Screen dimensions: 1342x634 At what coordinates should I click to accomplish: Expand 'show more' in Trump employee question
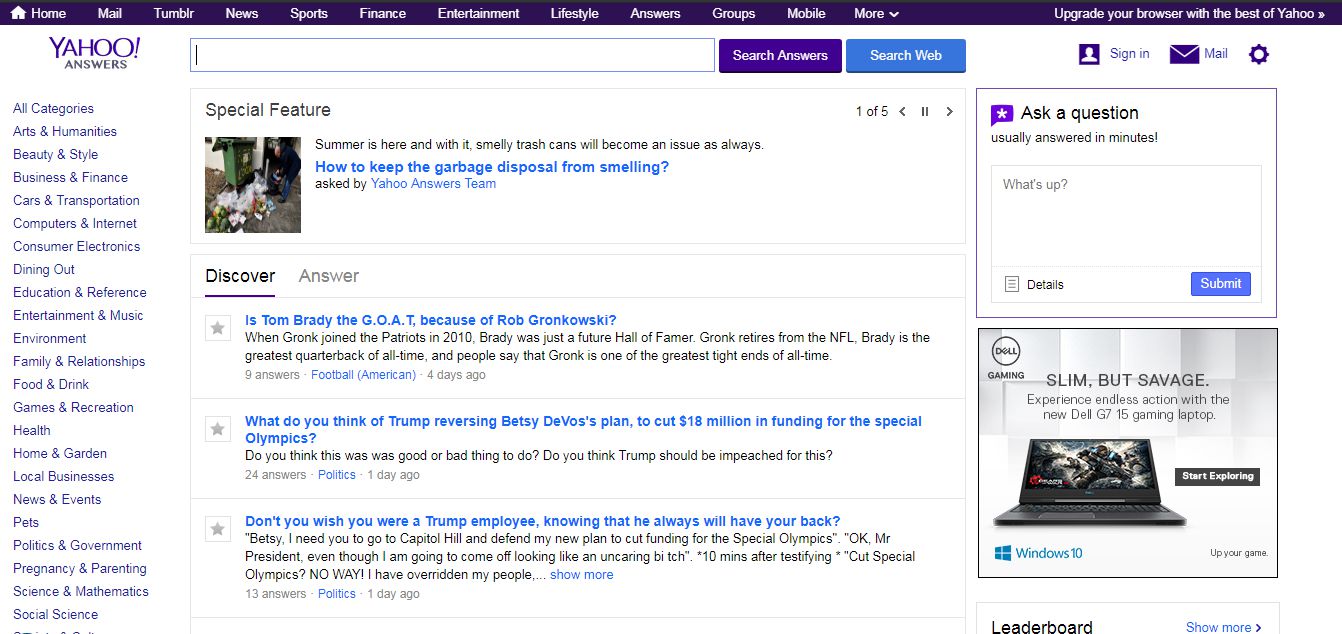pos(581,574)
